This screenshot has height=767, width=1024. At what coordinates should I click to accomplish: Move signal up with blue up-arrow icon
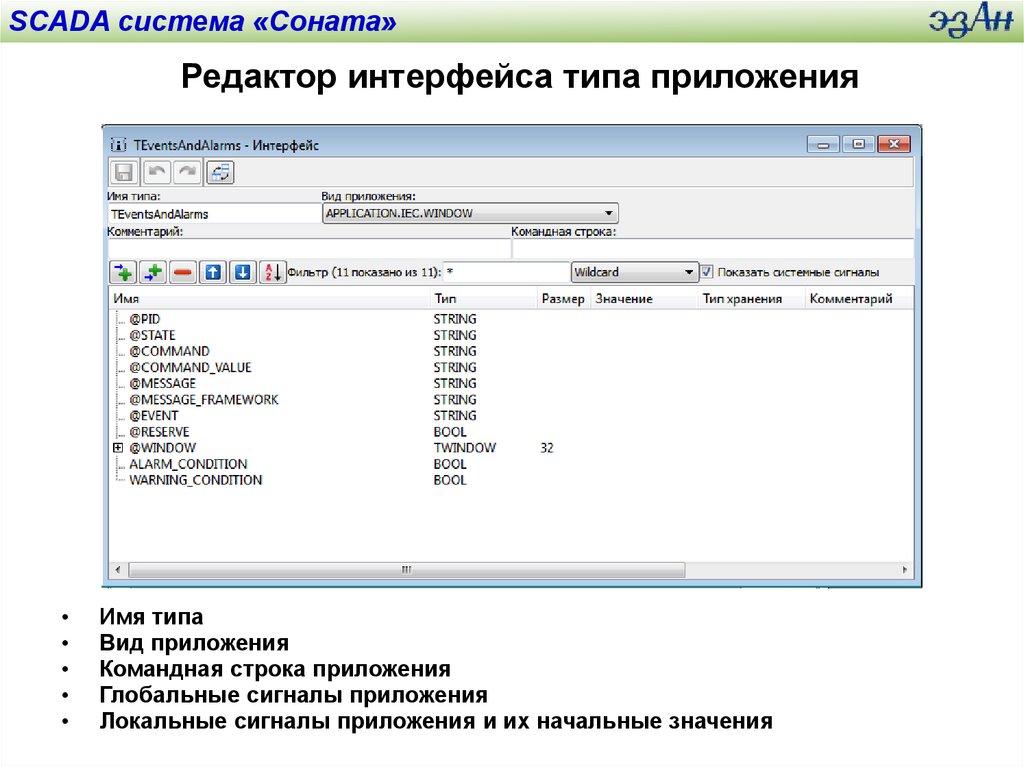pyautogui.click(x=212, y=272)
